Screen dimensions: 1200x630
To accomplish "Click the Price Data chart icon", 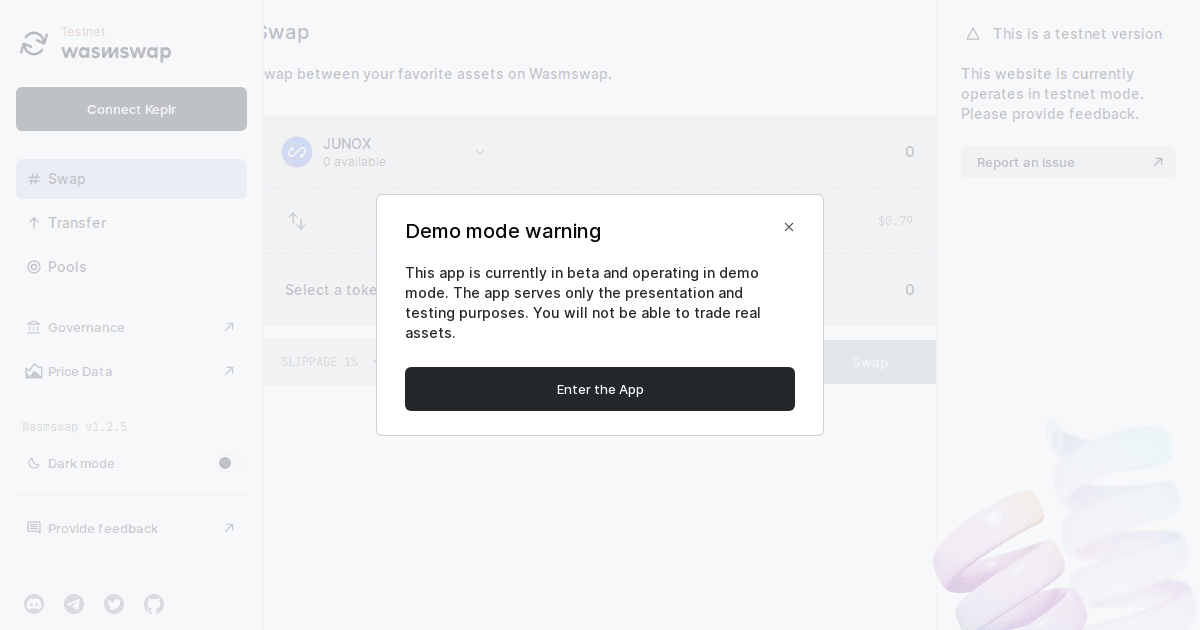I will (x=35, y=371).
